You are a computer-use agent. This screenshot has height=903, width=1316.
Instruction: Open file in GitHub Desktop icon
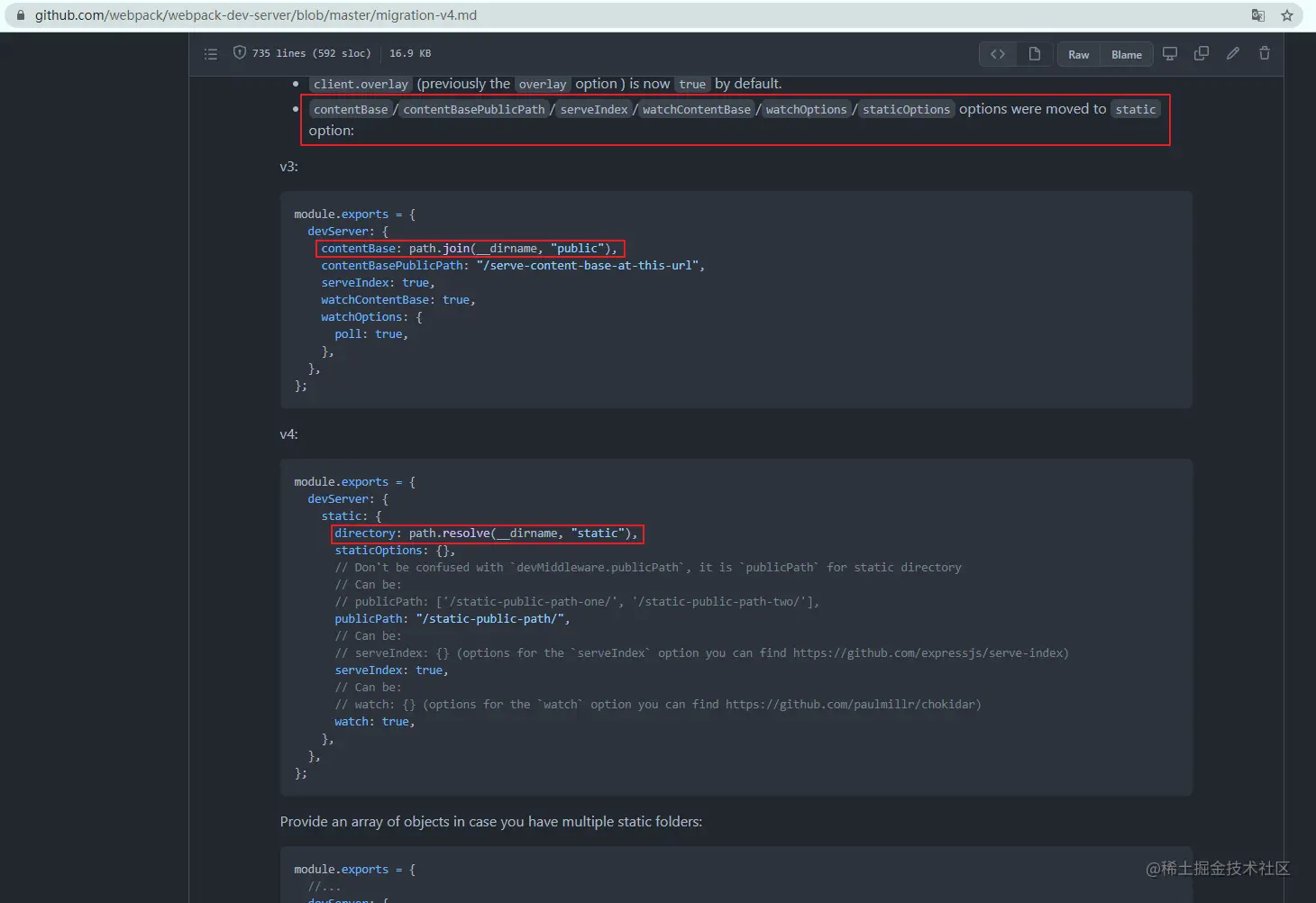(x=1170, y=54)
